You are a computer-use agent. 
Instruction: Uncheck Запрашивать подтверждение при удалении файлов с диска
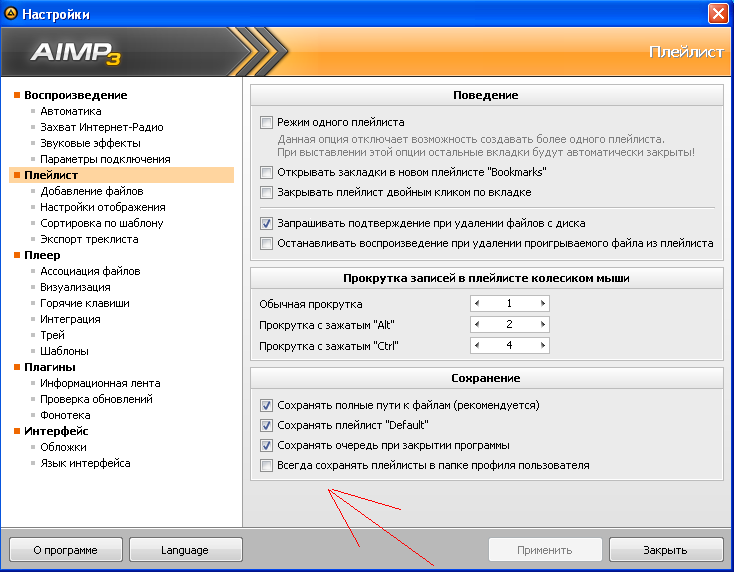(266, 224)
